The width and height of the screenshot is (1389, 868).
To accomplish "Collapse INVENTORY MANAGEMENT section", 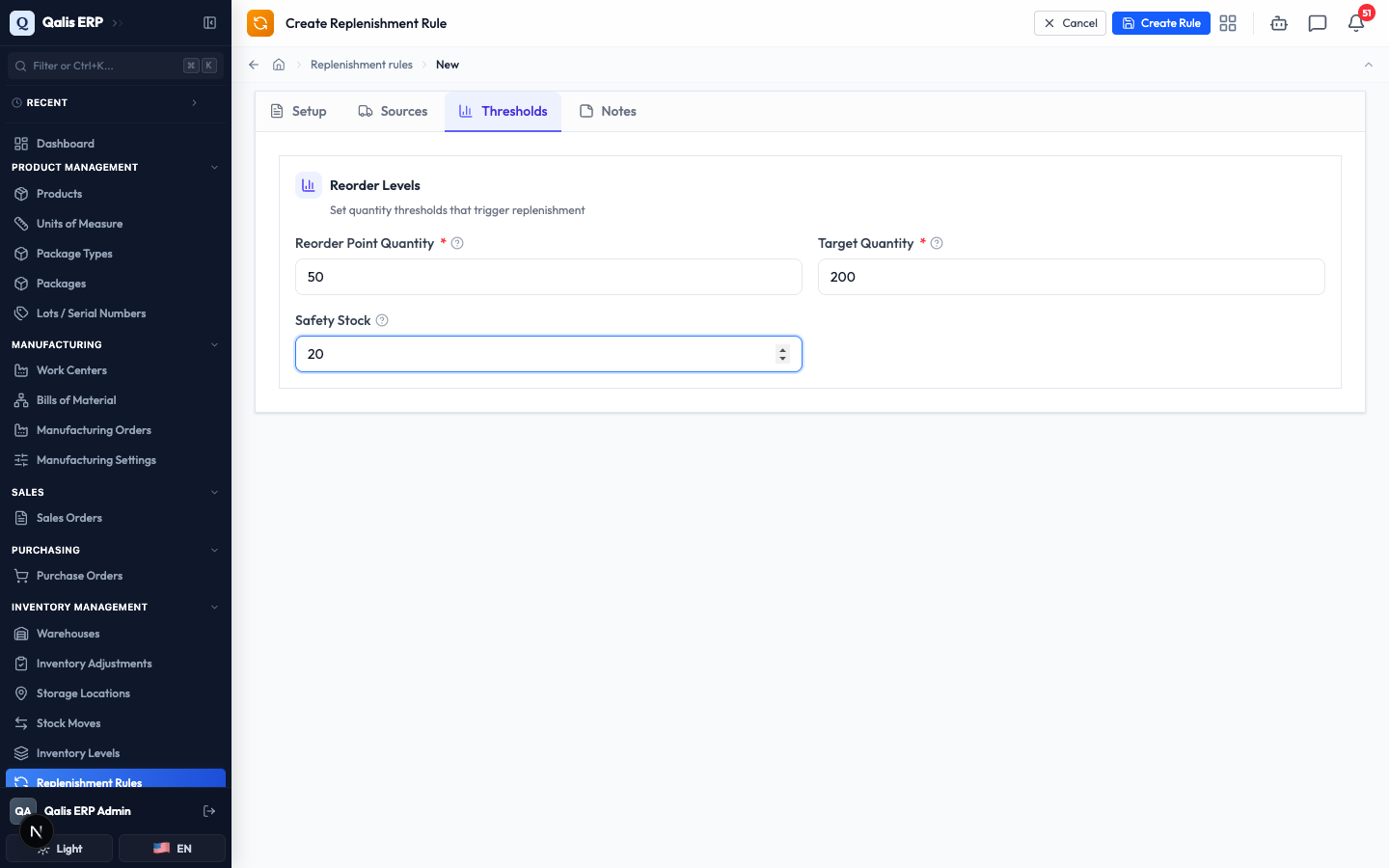I will (214, 607).
